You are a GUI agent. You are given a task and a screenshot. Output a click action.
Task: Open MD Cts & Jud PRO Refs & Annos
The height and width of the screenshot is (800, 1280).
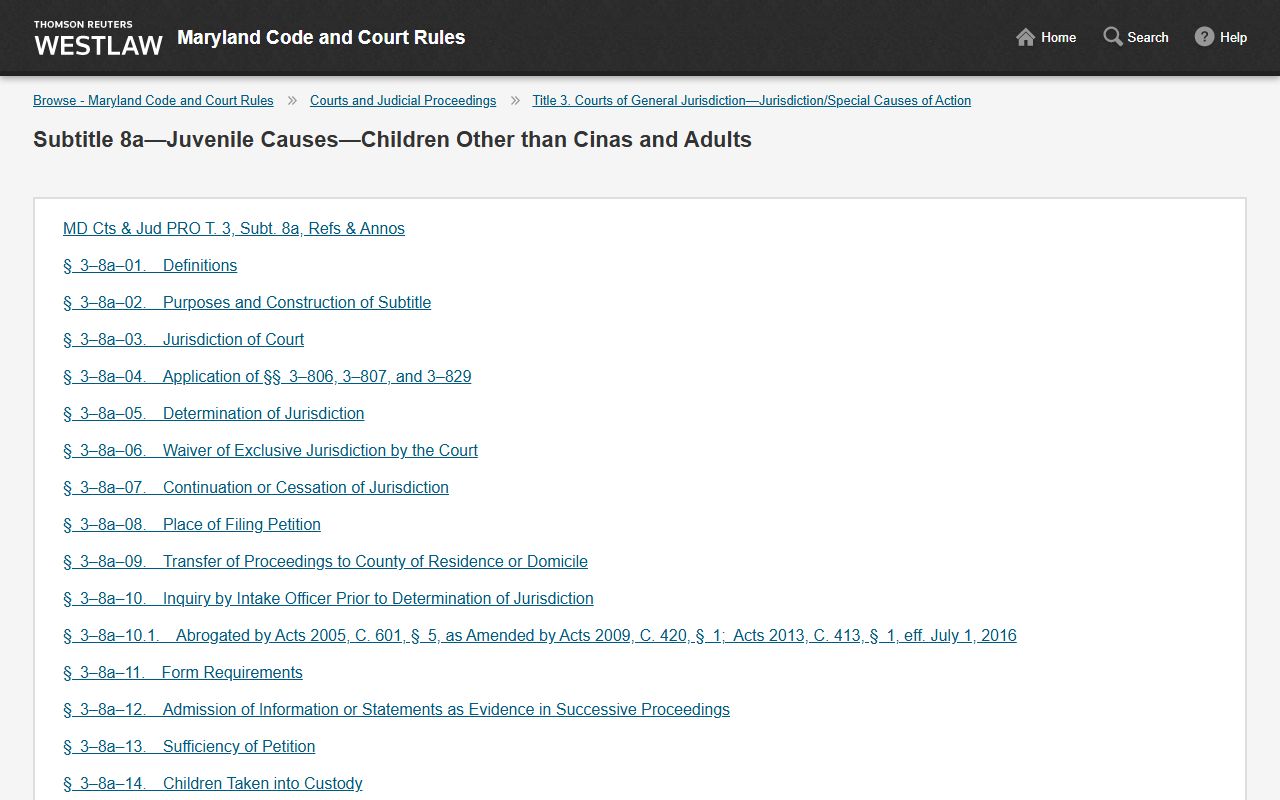234,228
